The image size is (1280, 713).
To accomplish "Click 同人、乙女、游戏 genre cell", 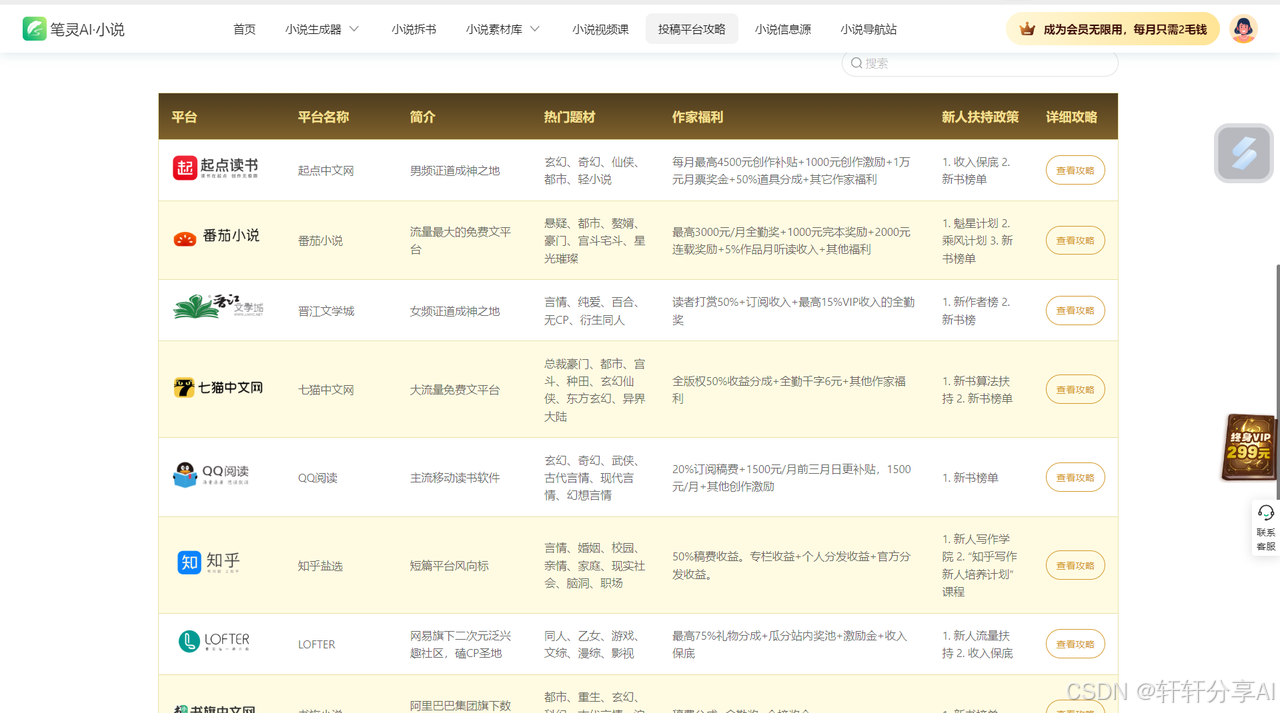I will point(591,644).
